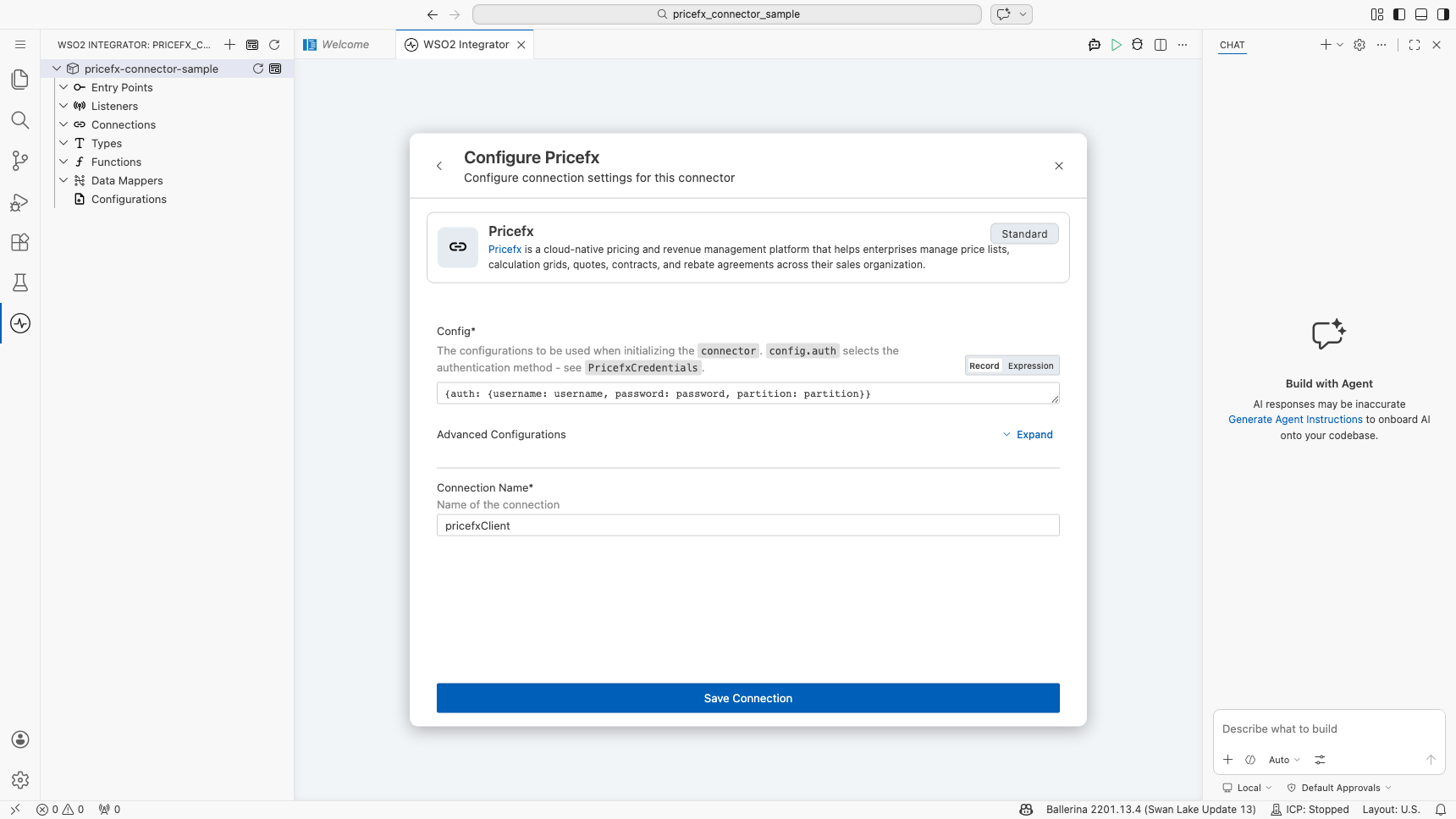This screenshot has height=819, width=1456.
Task: Open the Explorer view in activity bar
Action: pos(20,80)
